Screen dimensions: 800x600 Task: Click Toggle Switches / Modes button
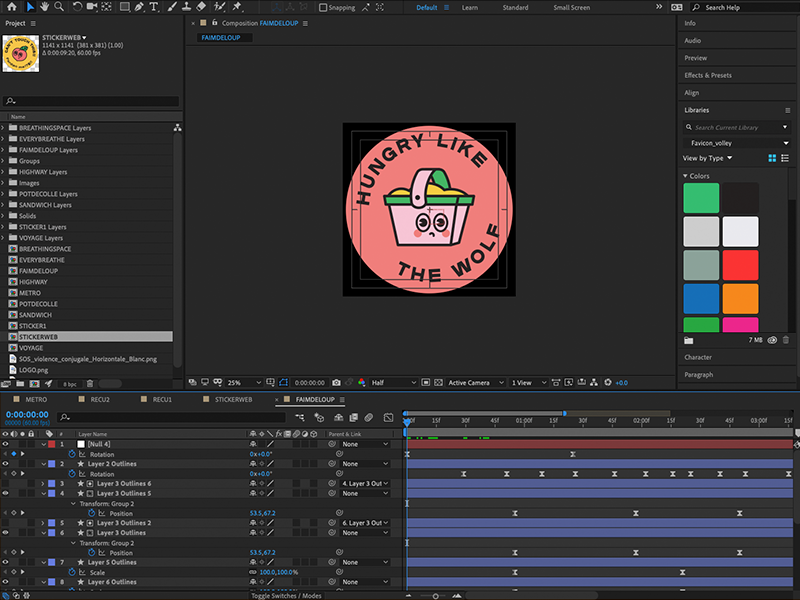click(286, 596)
